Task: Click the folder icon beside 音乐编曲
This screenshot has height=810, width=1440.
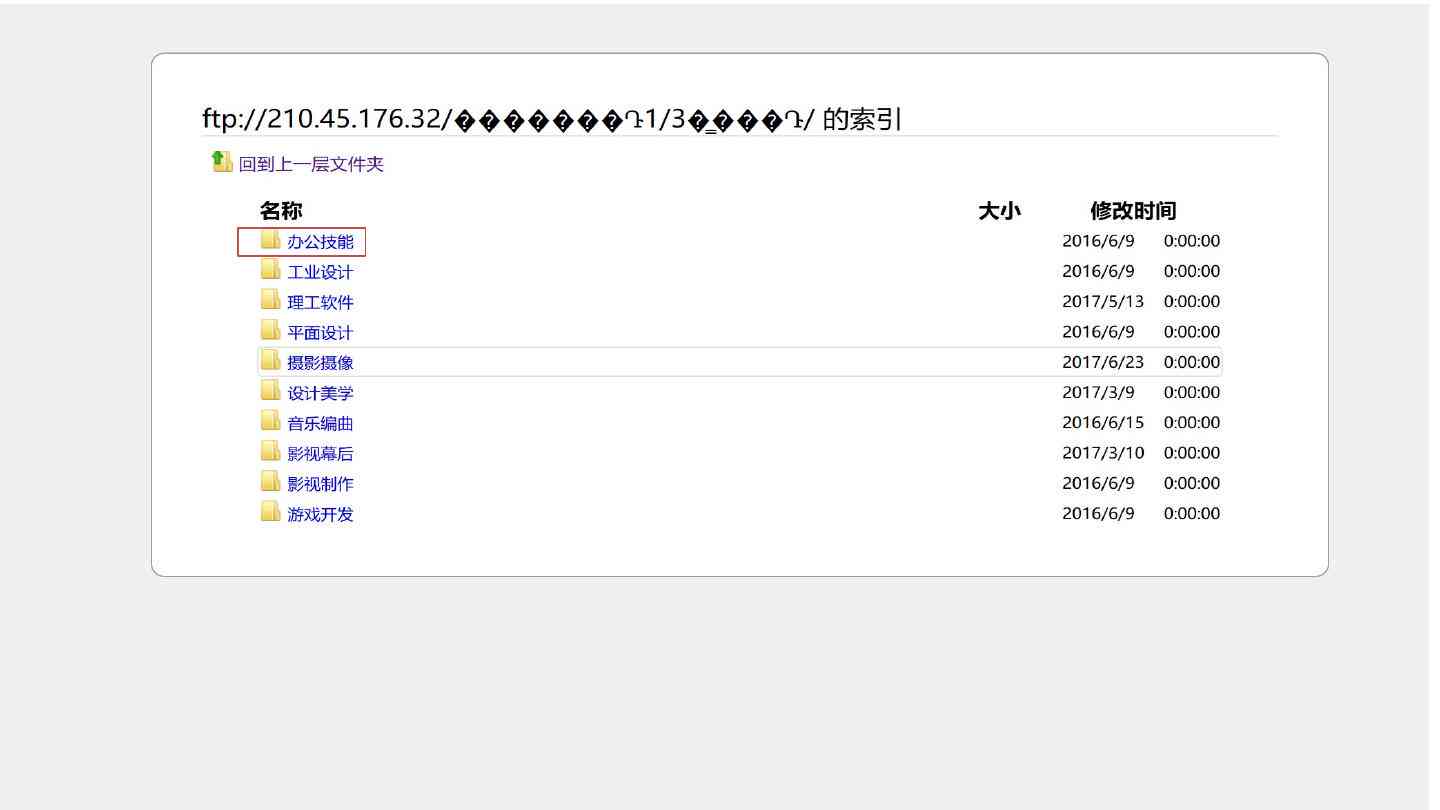Action: pos(270,421)
